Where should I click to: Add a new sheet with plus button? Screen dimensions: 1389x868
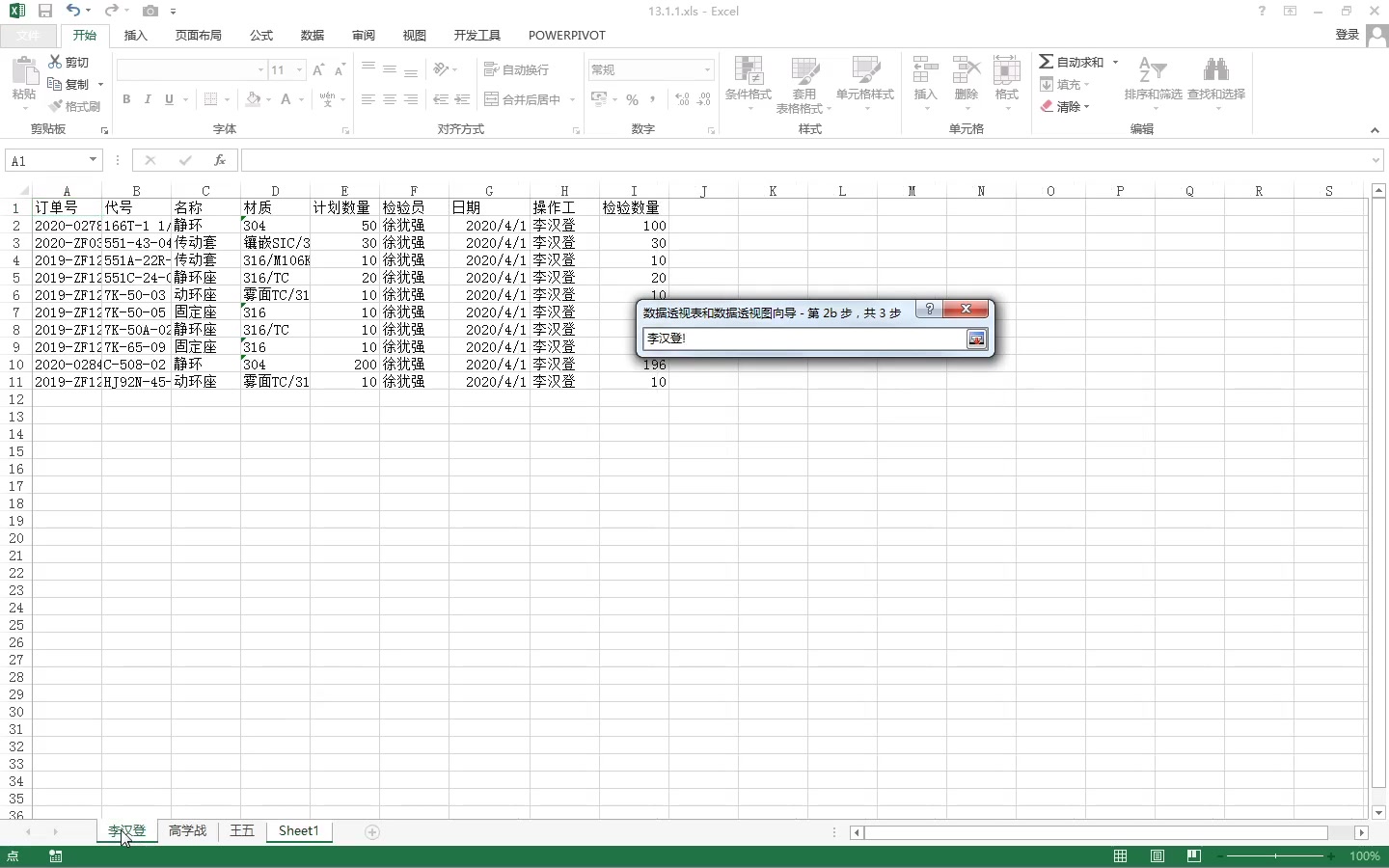coord(372,831)
